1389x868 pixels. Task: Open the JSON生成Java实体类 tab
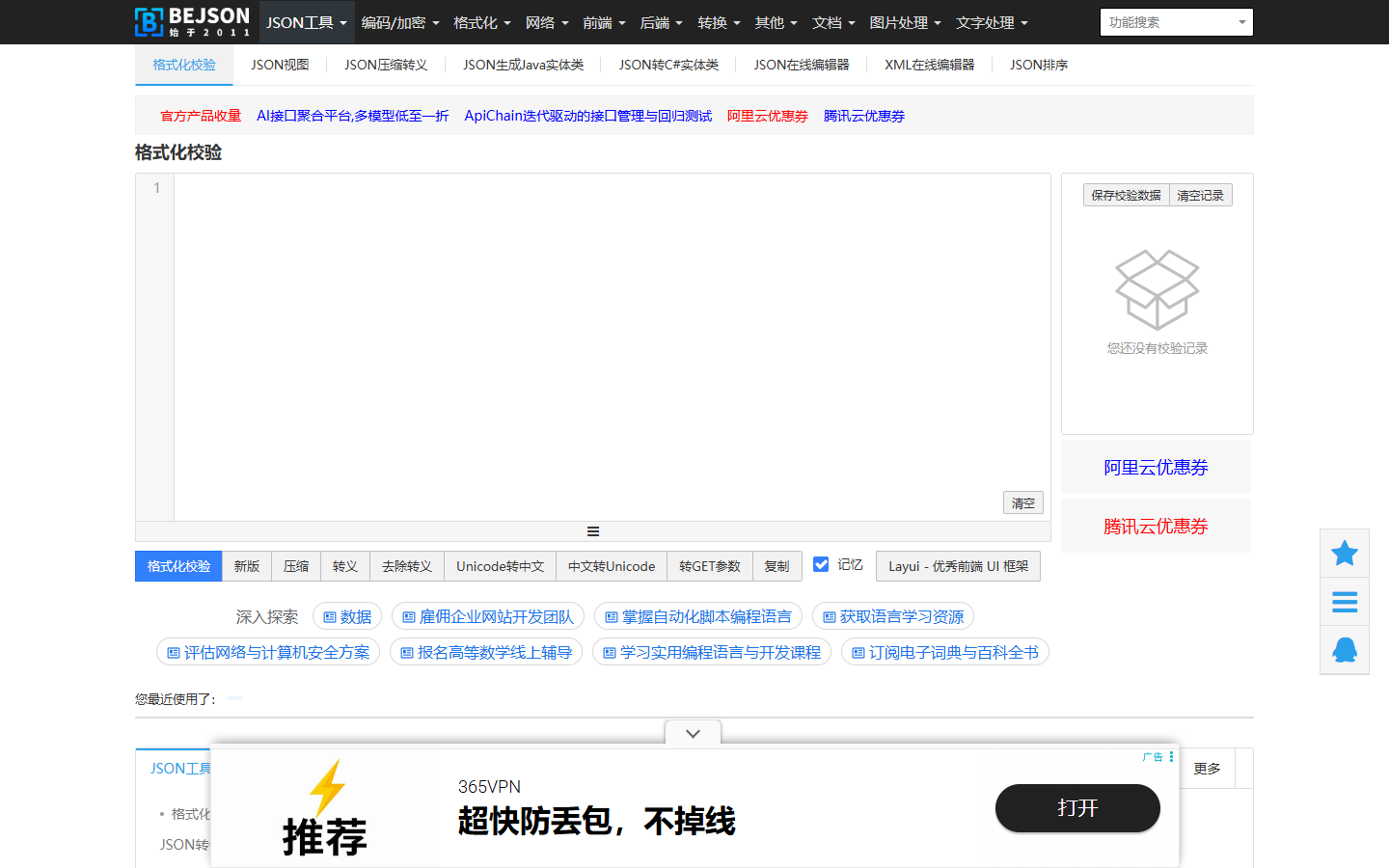(523, 65)
